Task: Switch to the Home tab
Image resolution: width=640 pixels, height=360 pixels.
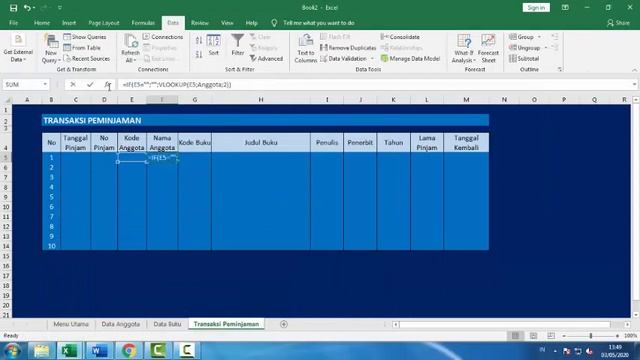Action: (x=42, y=23)
